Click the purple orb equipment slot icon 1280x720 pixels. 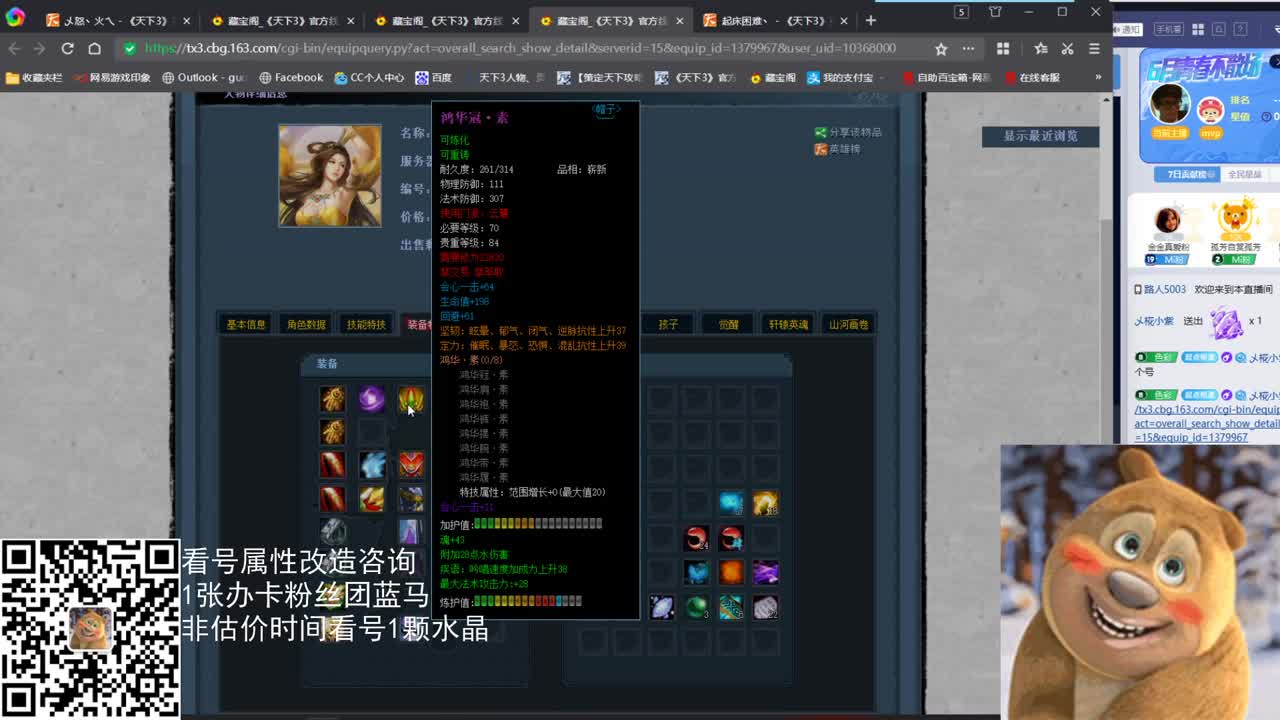point(371,400)
